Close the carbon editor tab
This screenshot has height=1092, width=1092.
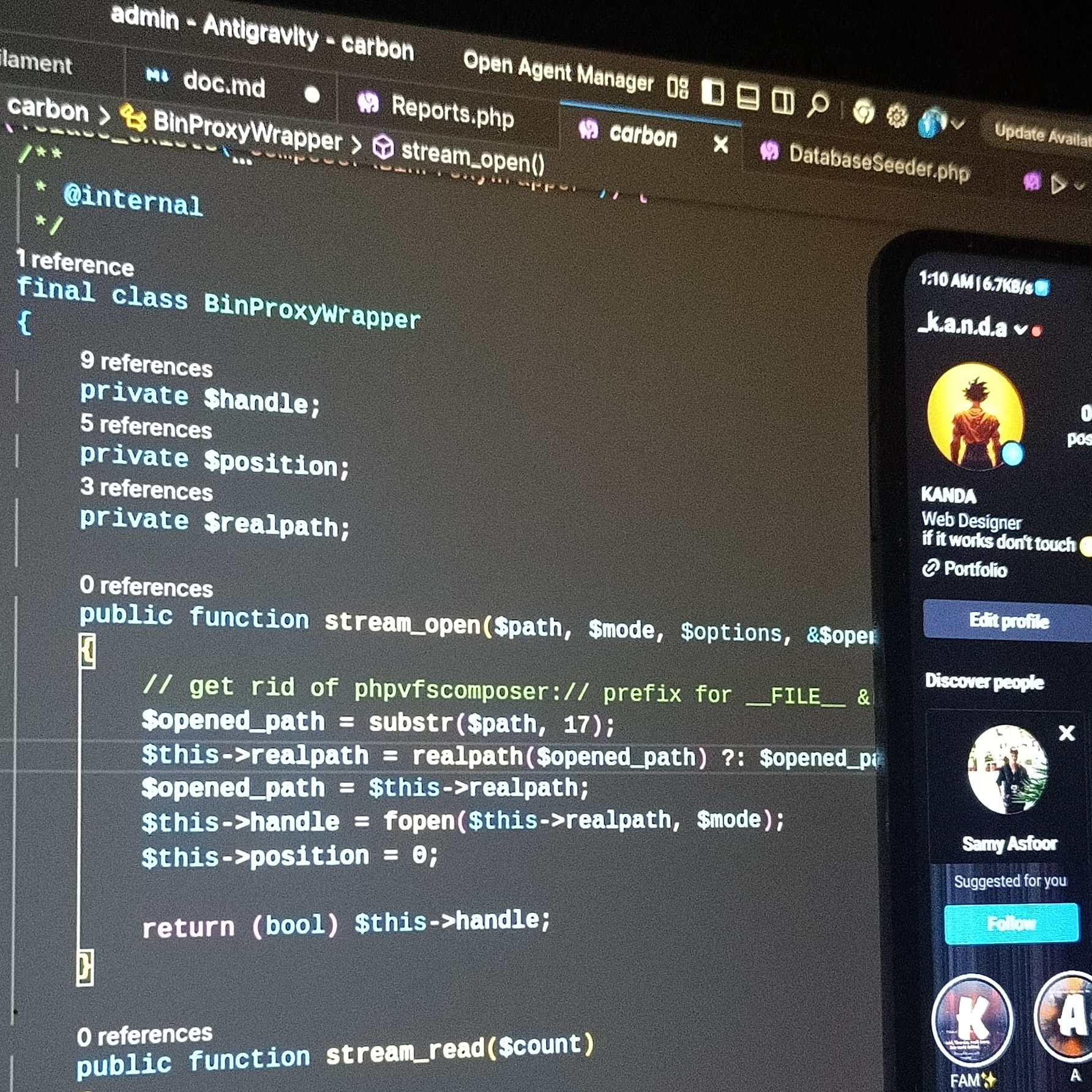(721, 144)
